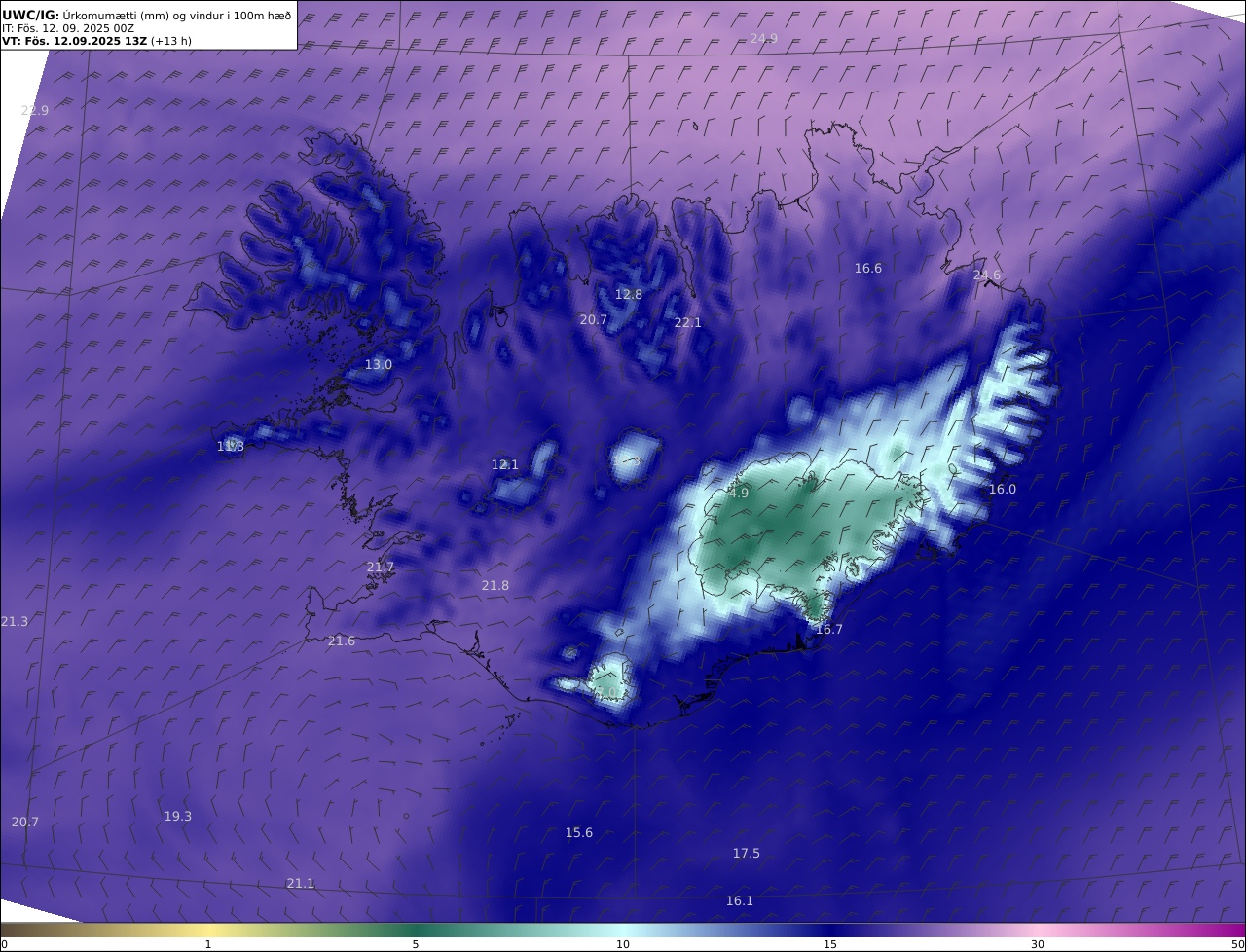This screenshot has height=952, width=1246.
Task: Click the 21.6 value label
Action: (342, 641)
